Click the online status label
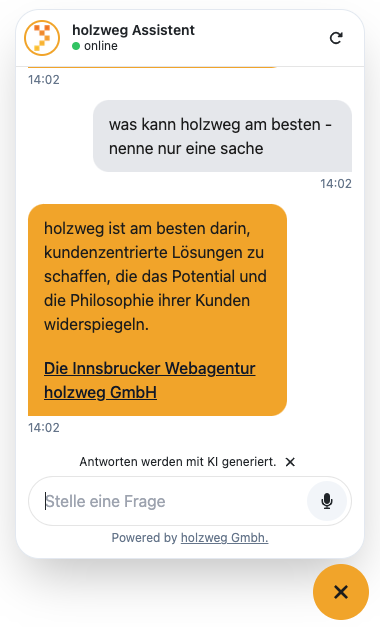 click(x=101, y=46)
